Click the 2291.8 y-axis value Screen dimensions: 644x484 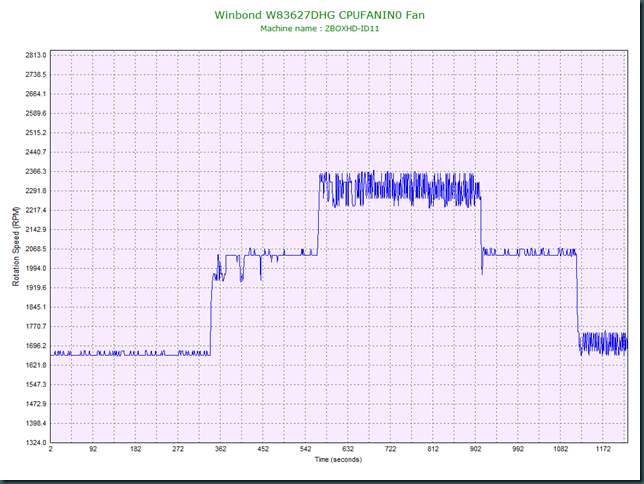click(x=36, y=191)
